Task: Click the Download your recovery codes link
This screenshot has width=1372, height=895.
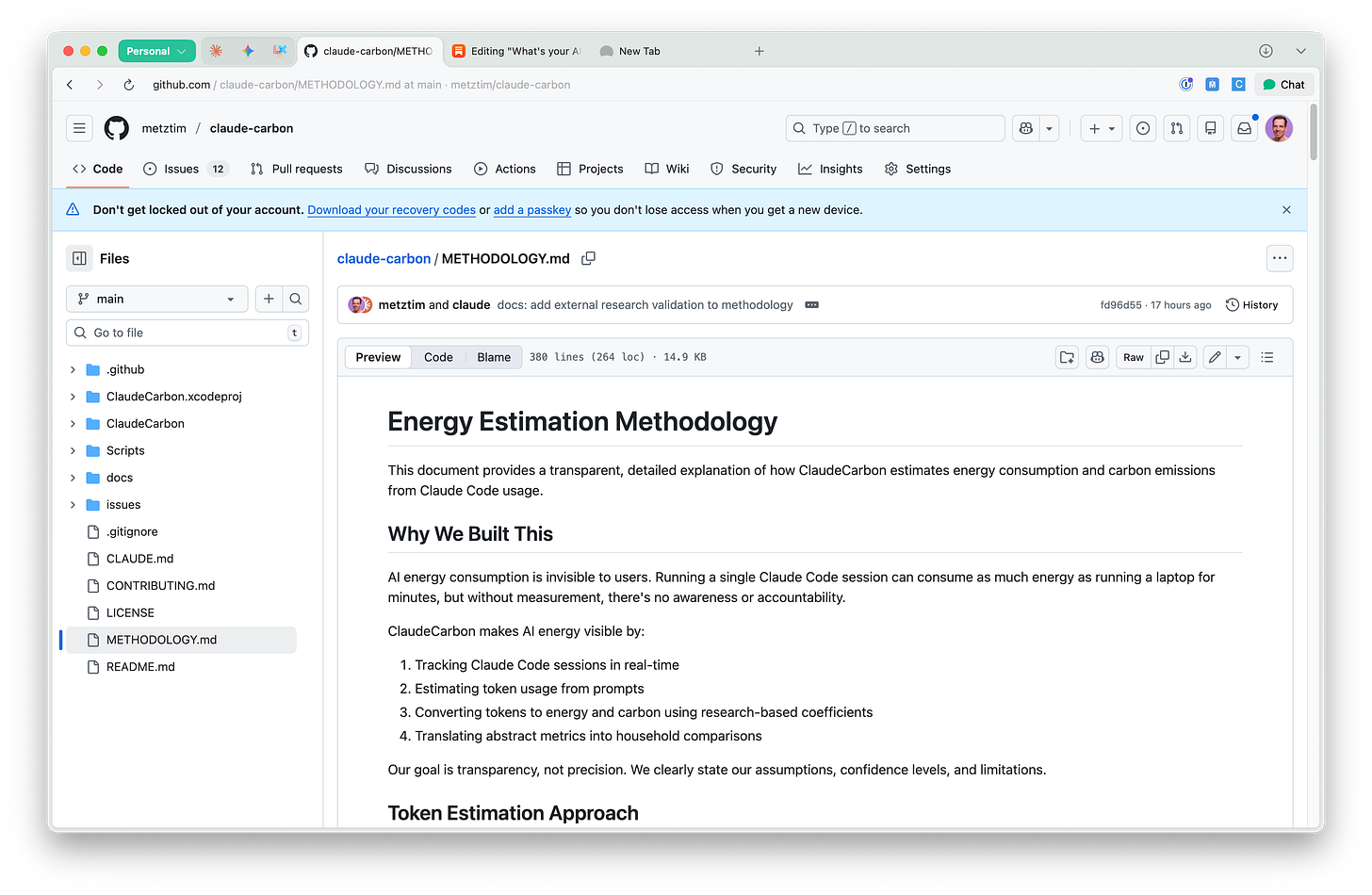Action: pos(391,210)
